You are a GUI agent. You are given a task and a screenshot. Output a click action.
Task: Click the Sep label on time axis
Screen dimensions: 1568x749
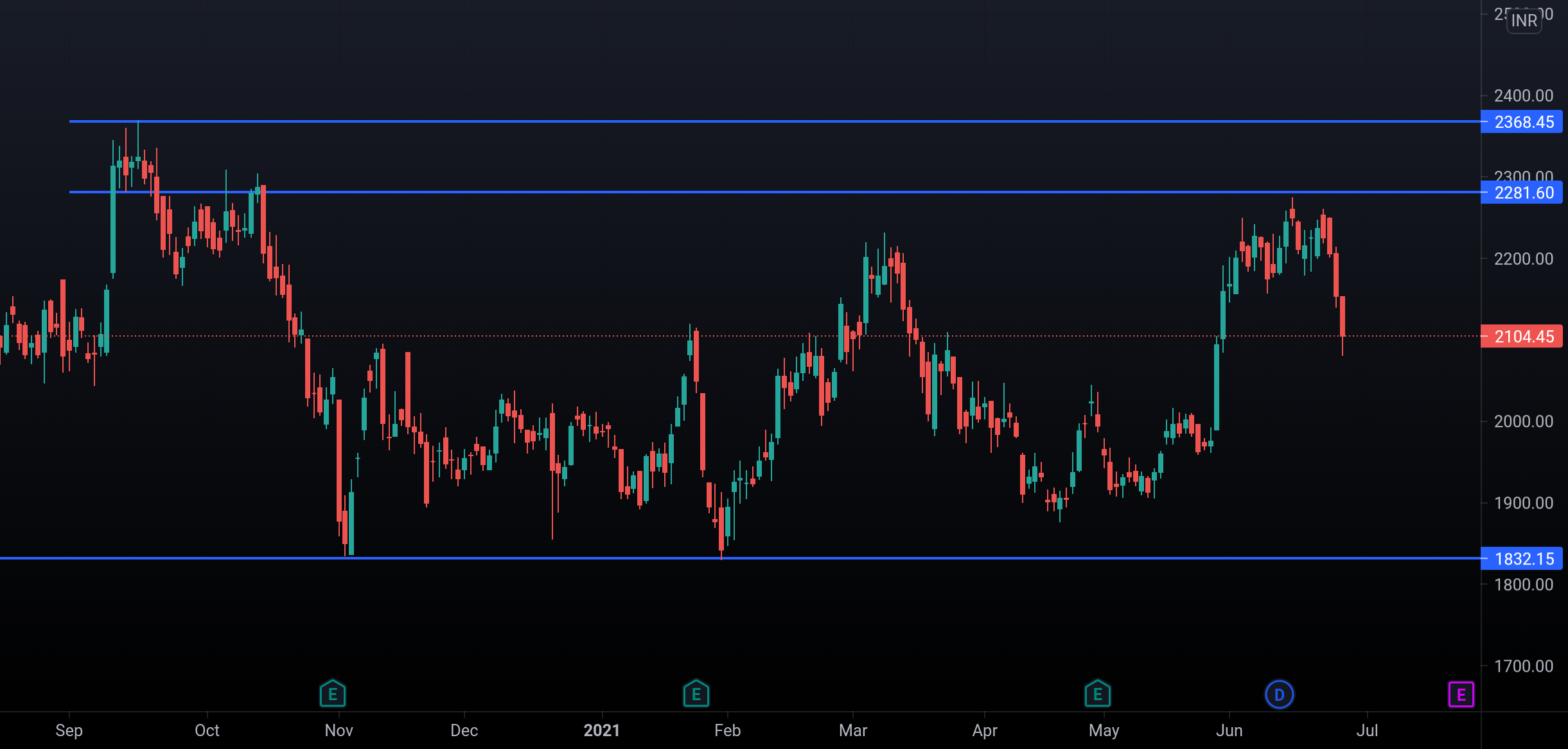tap(69, 731)
